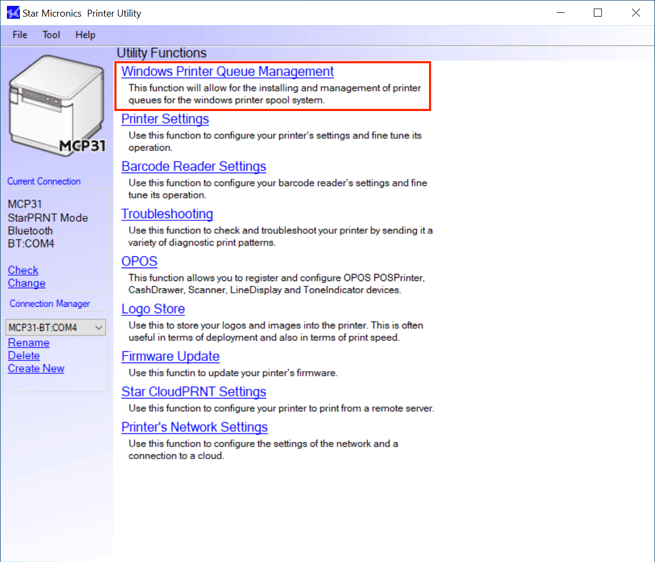The height and width of the screenshot is (562, 655).
Task: Open Windows Printer Queue Management
Action: tap(227, 72)
